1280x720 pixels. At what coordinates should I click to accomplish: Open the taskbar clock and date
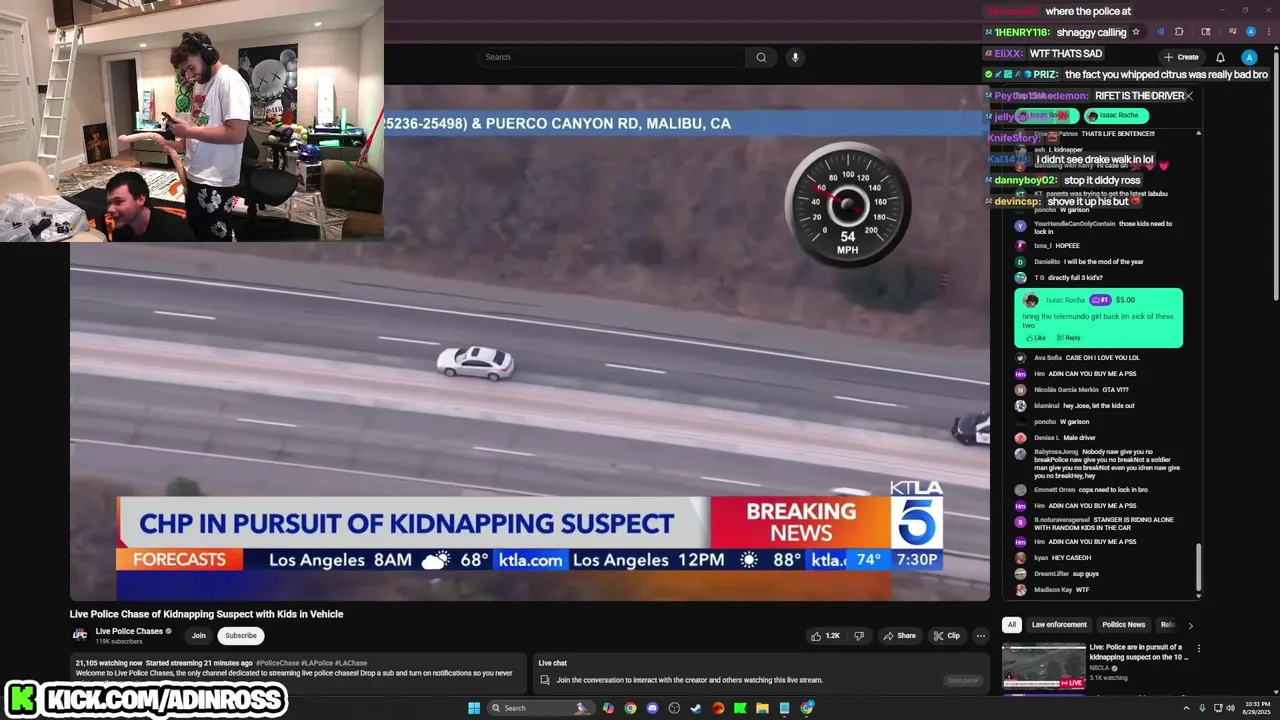[x=1258, y=708]
